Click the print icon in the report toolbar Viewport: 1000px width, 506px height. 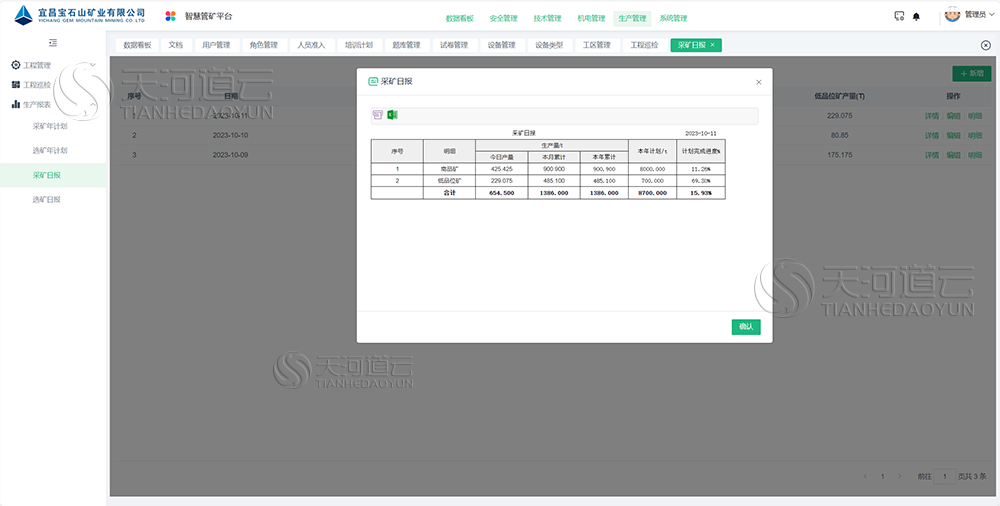378,115
